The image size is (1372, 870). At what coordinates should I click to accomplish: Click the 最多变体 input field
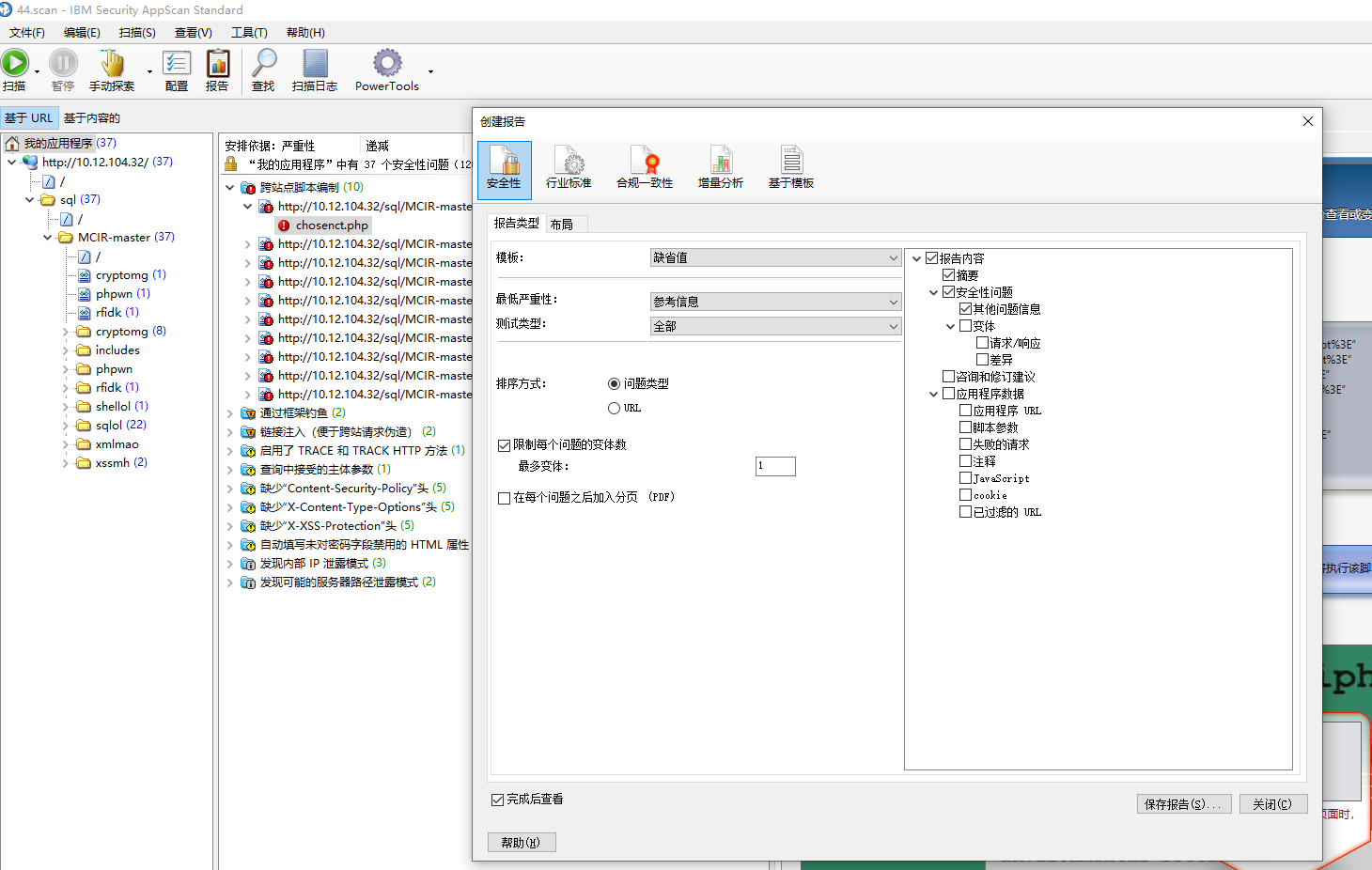coord(774,465)
